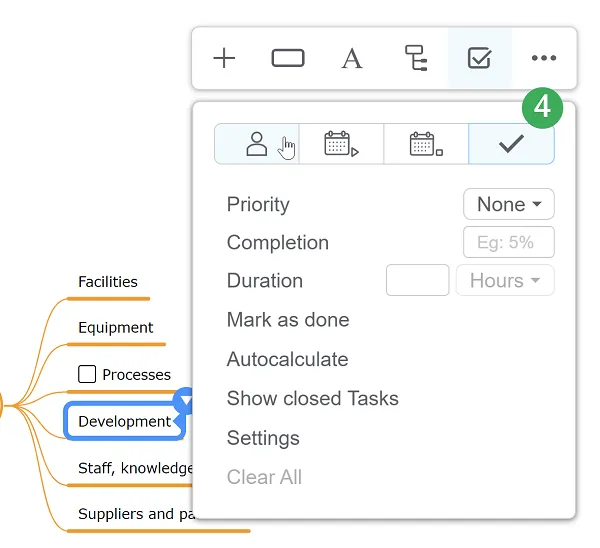Click Show closed Tasks menu entry
This screenshot has width=600, height=548.
313,398
